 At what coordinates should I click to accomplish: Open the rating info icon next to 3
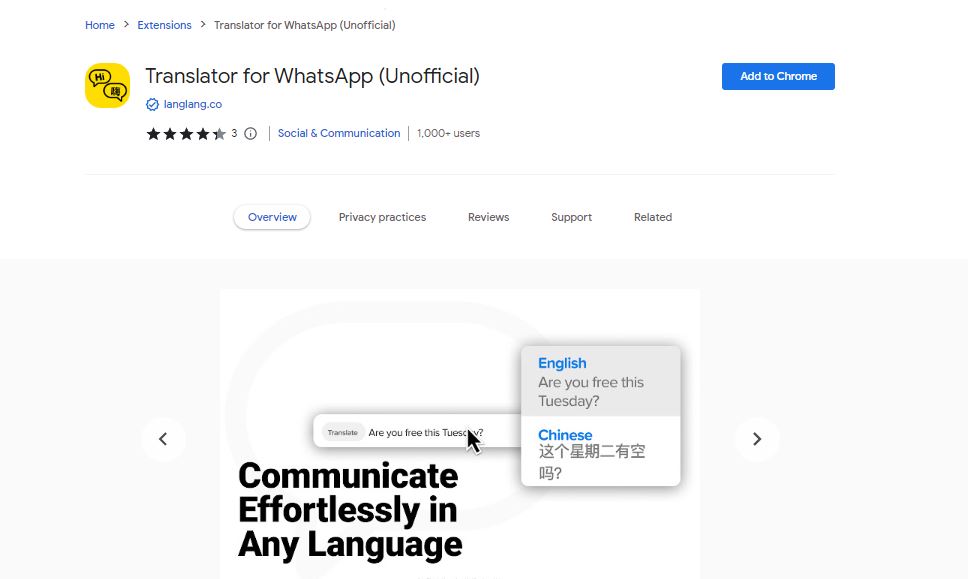250,133
